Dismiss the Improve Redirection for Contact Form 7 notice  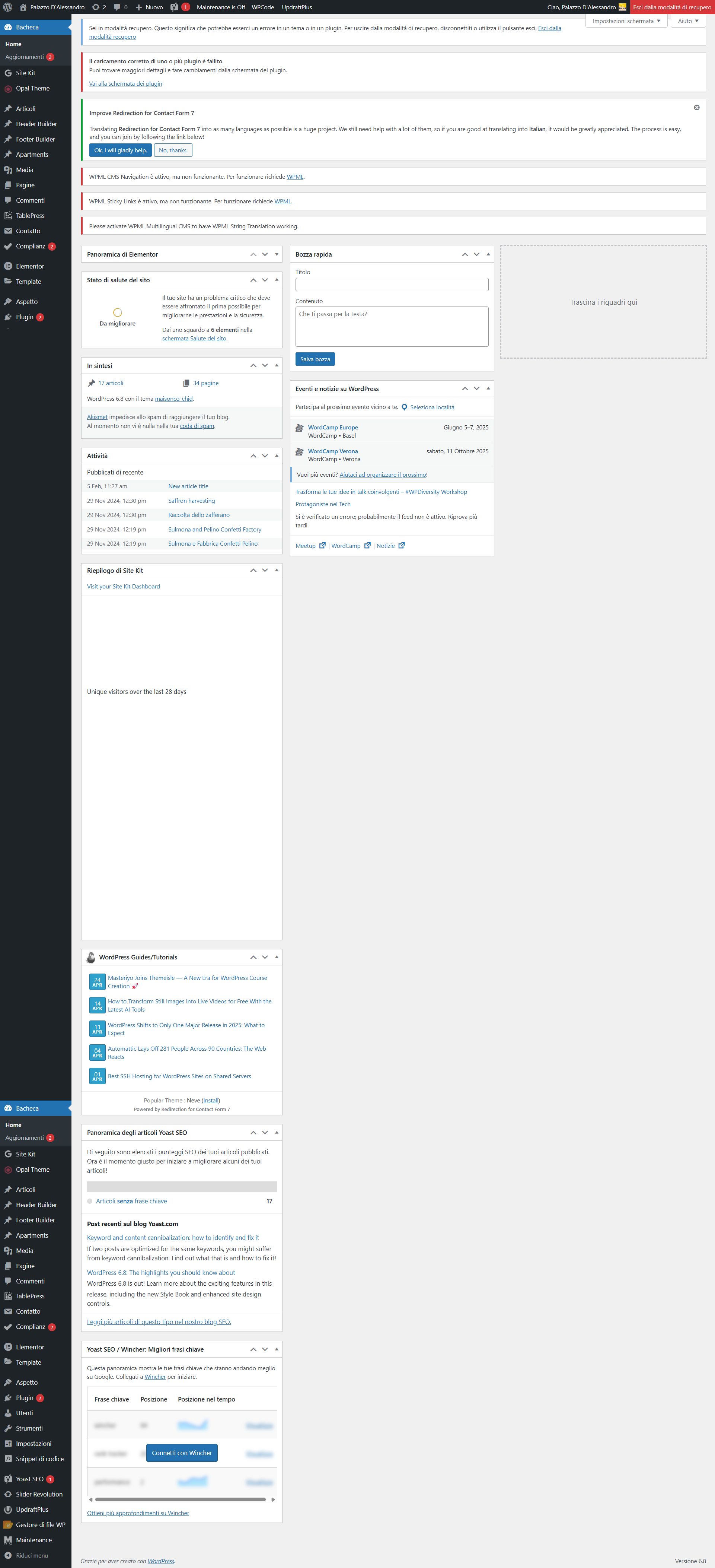tap(697, 107)
